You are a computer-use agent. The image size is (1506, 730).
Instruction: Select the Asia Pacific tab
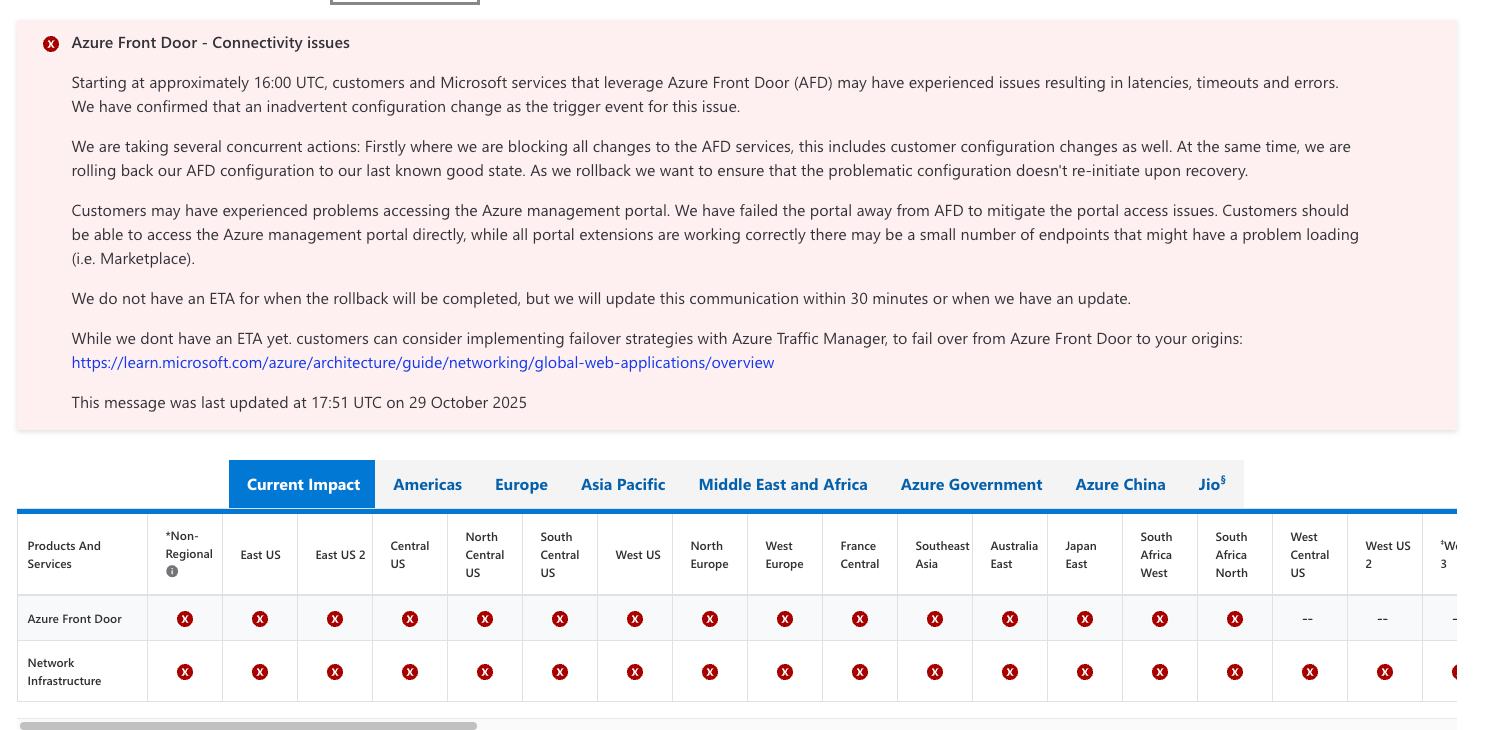tap(623, 485)
